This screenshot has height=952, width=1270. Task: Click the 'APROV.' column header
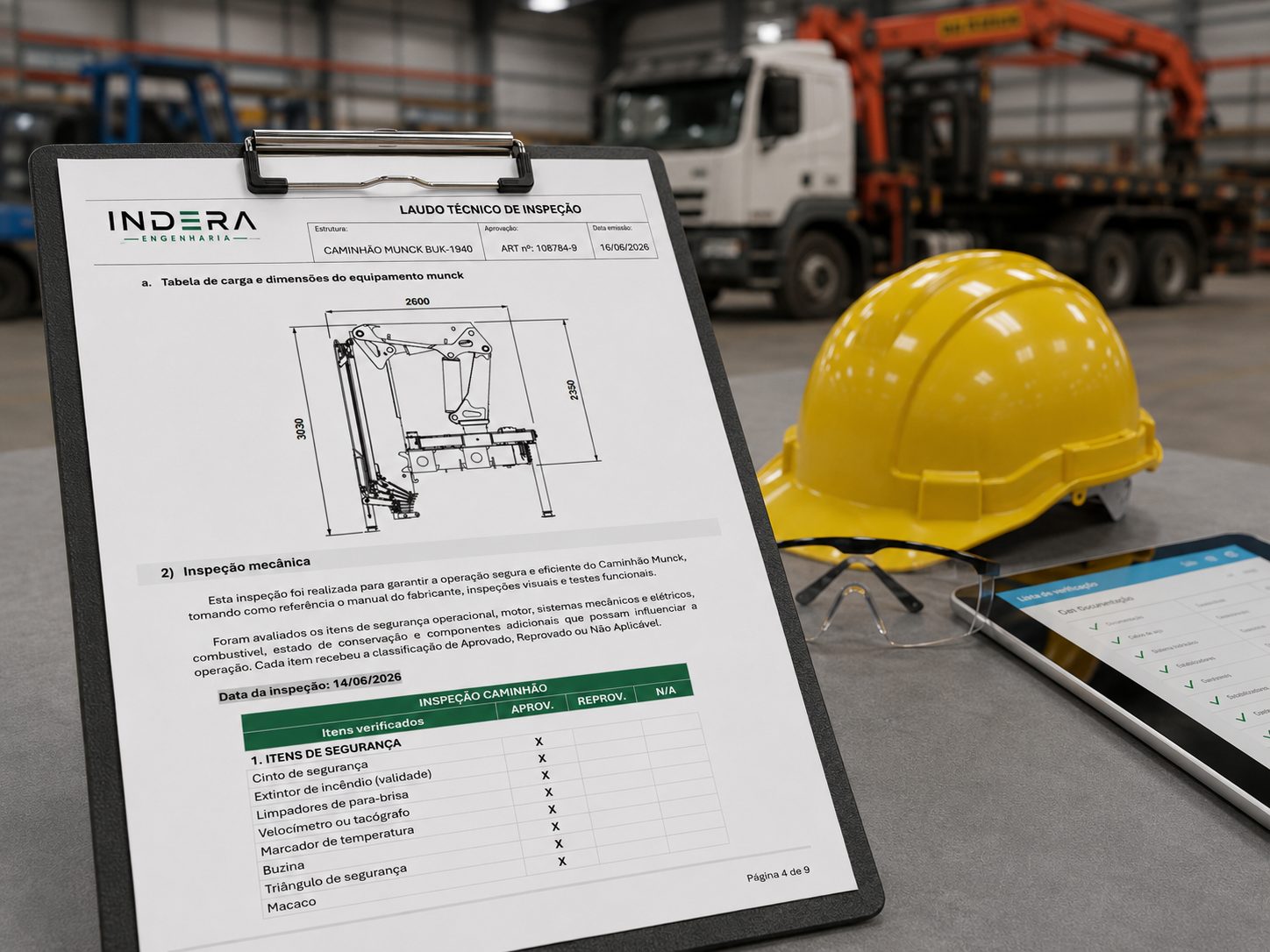click(532, 707)
